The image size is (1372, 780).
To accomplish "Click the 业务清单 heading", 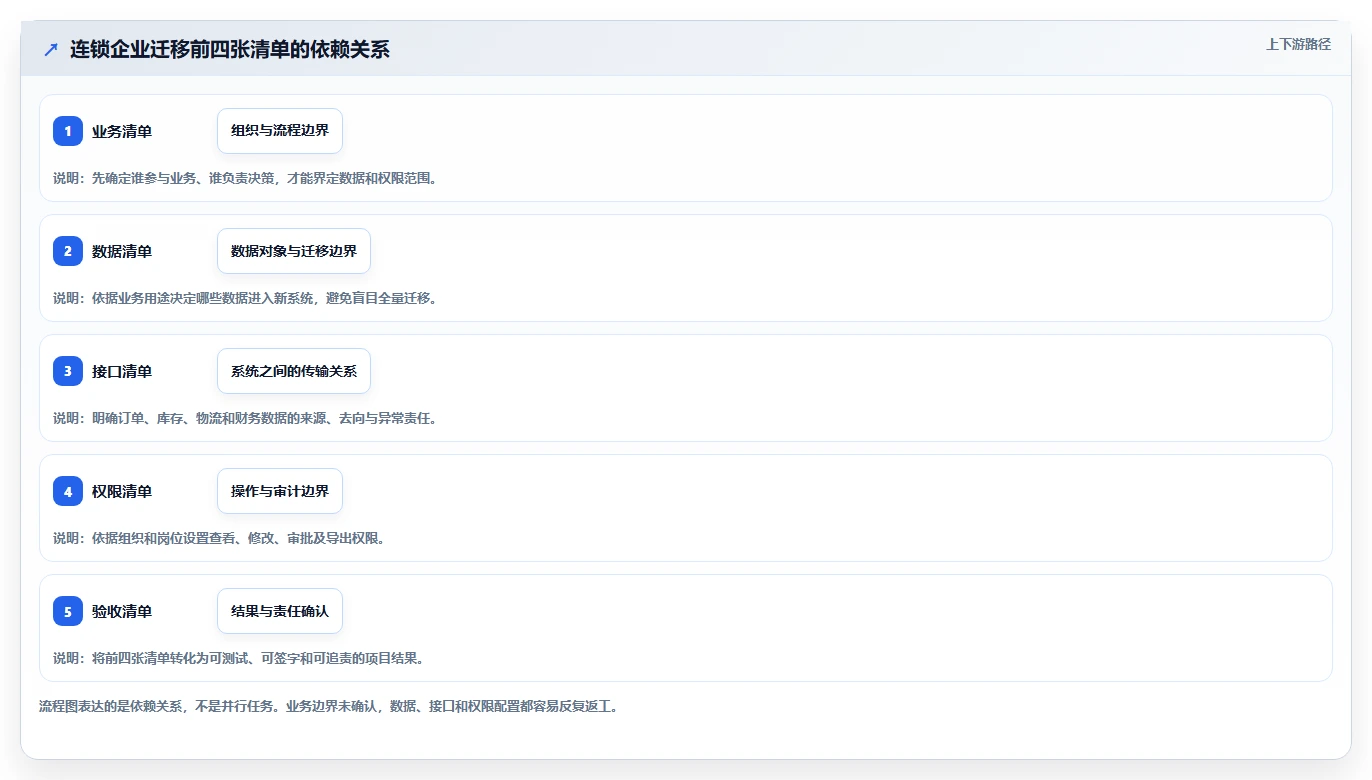I will [122, 131].
